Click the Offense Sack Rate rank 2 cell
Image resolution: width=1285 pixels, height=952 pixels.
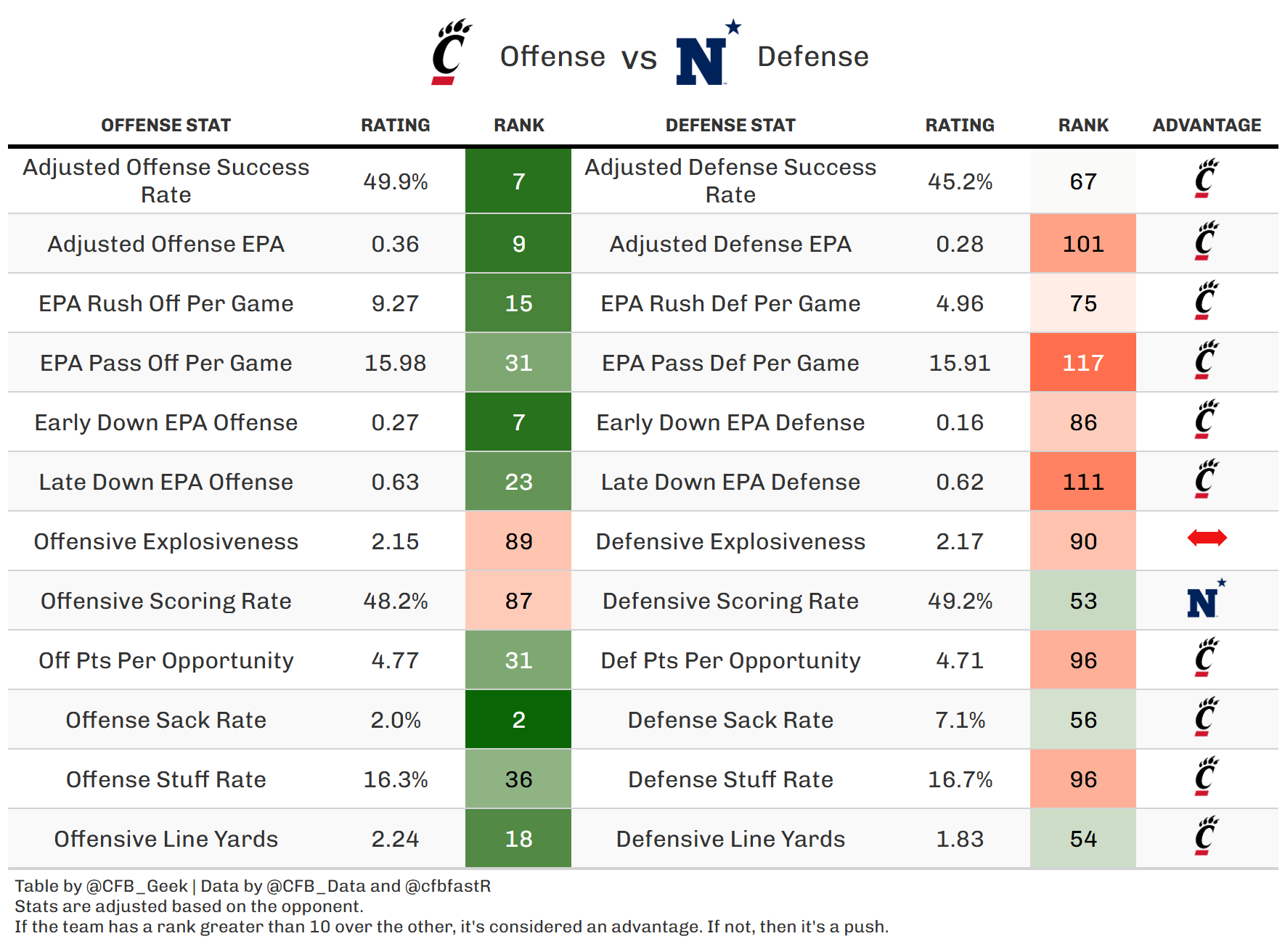click(x=518, y=720)
